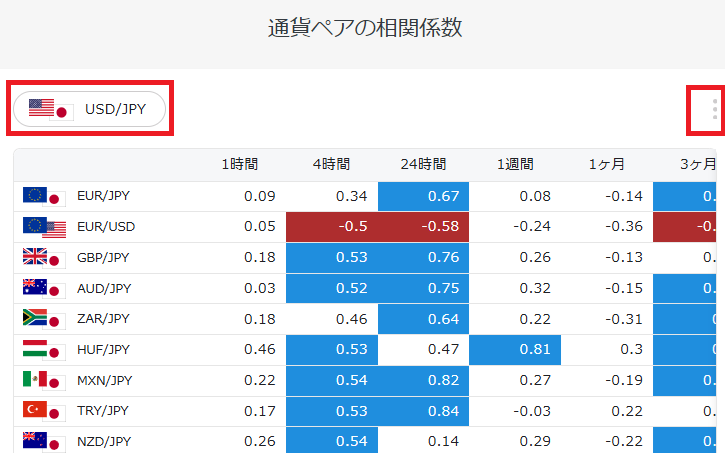Click the TRY/JPY pair label
The height and width of the screenshot is (453, 725).
tap(103, 411)
